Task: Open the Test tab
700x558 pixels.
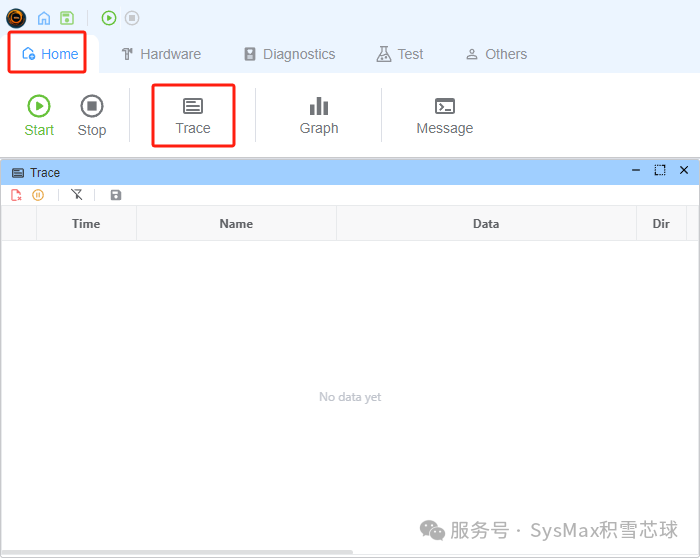Action: [x=400, y=54]
